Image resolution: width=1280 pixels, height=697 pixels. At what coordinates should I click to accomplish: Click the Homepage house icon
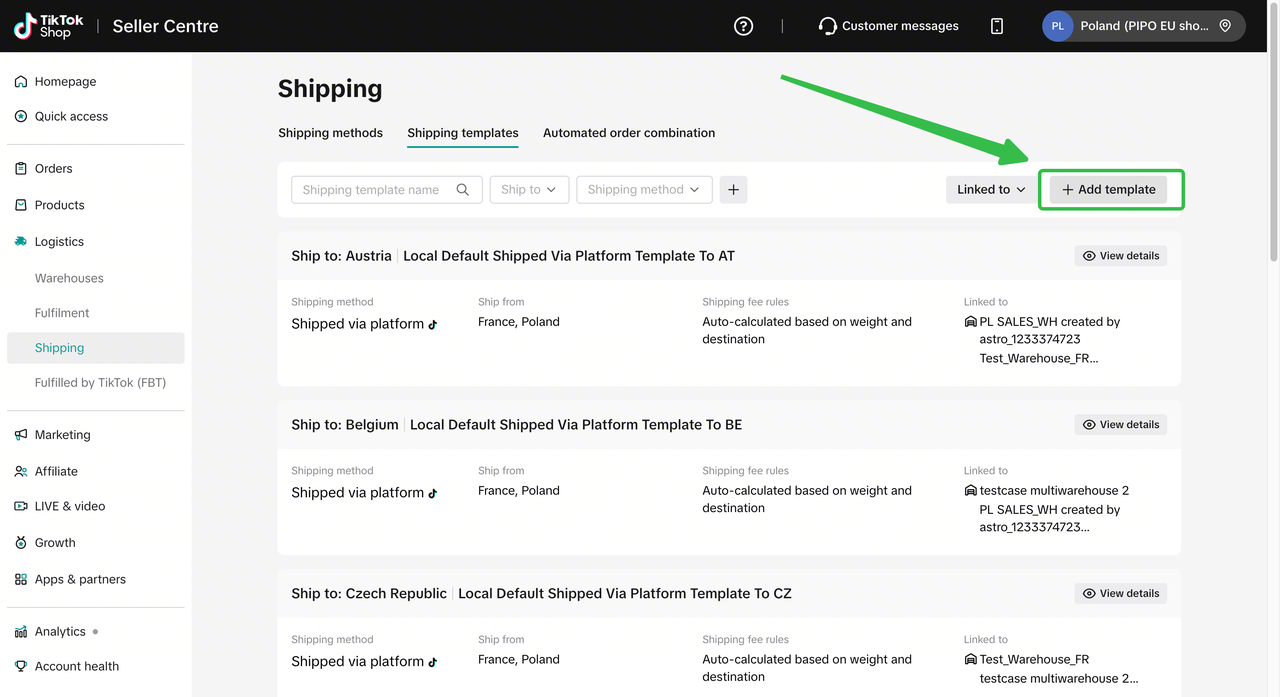(x=21, y=82)
